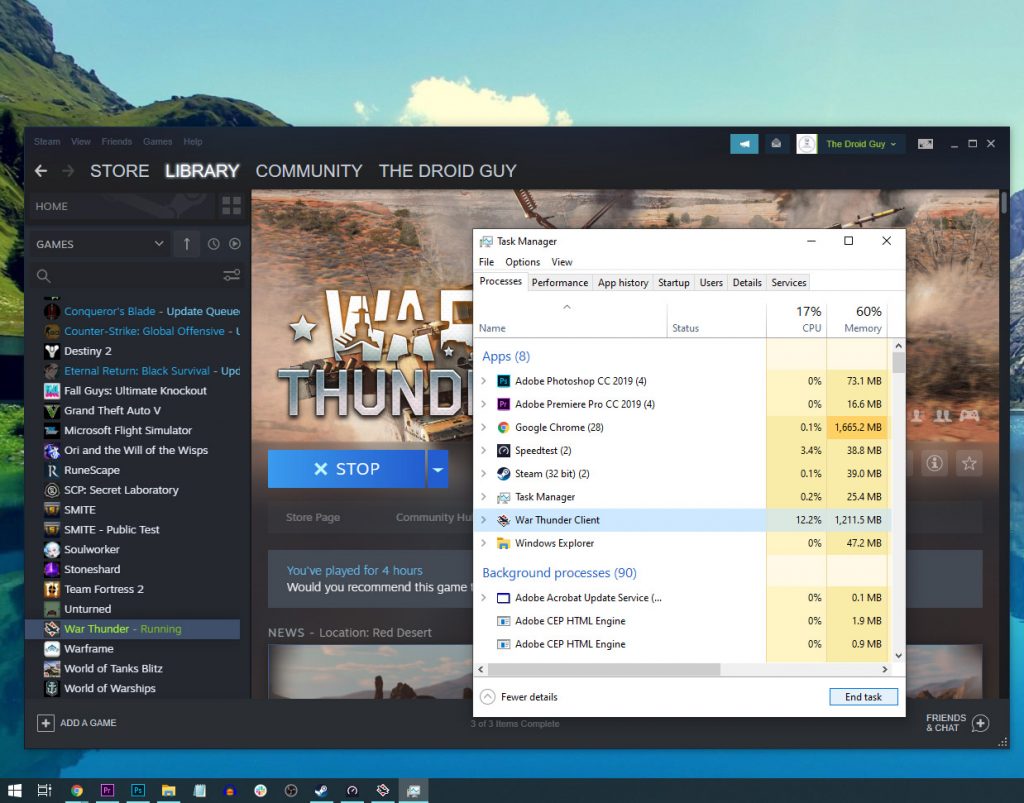Open the Services tab
The image size is (1024, 803).
point(789,282)
